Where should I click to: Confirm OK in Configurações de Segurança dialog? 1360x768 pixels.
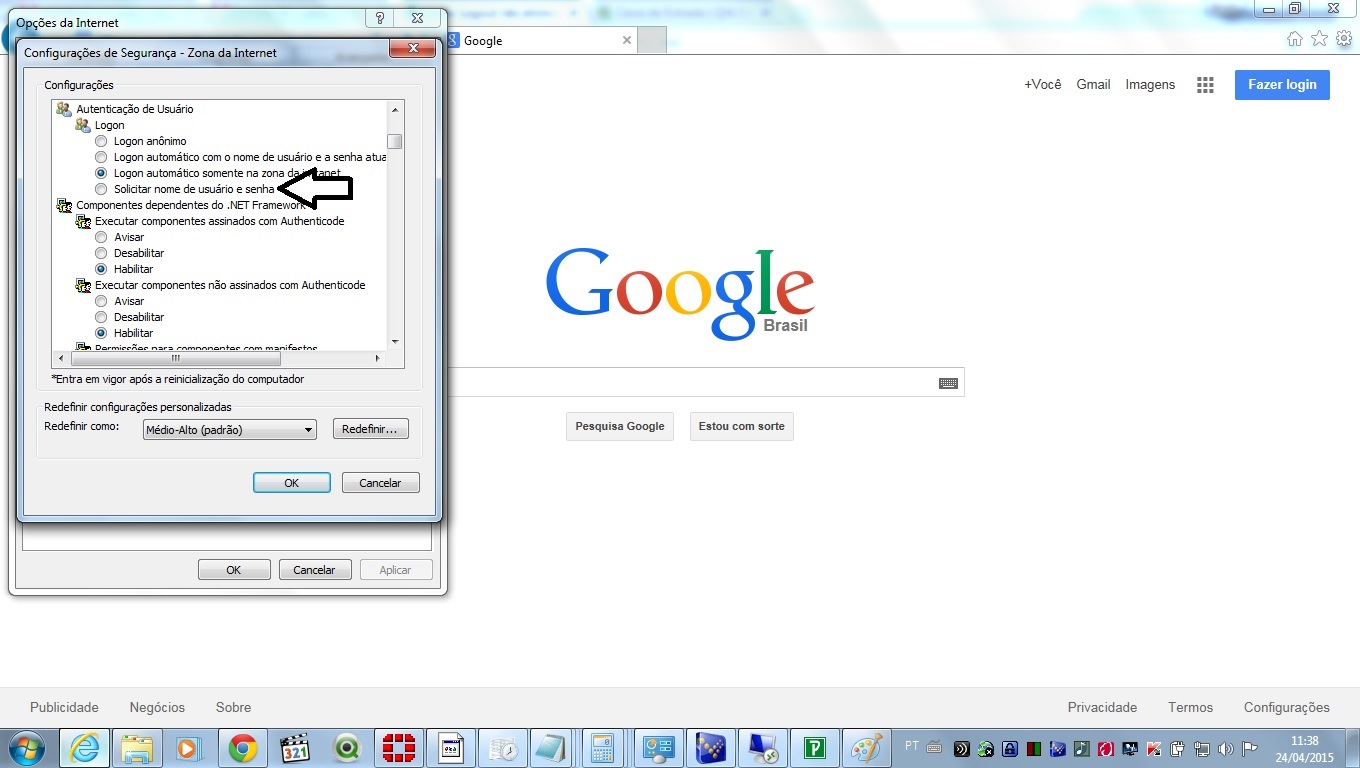(292, 483)
